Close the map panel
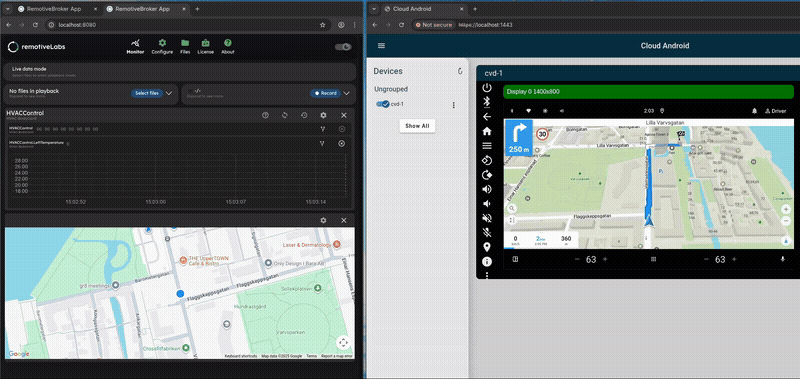800x379 pixels. pos(343,220)
